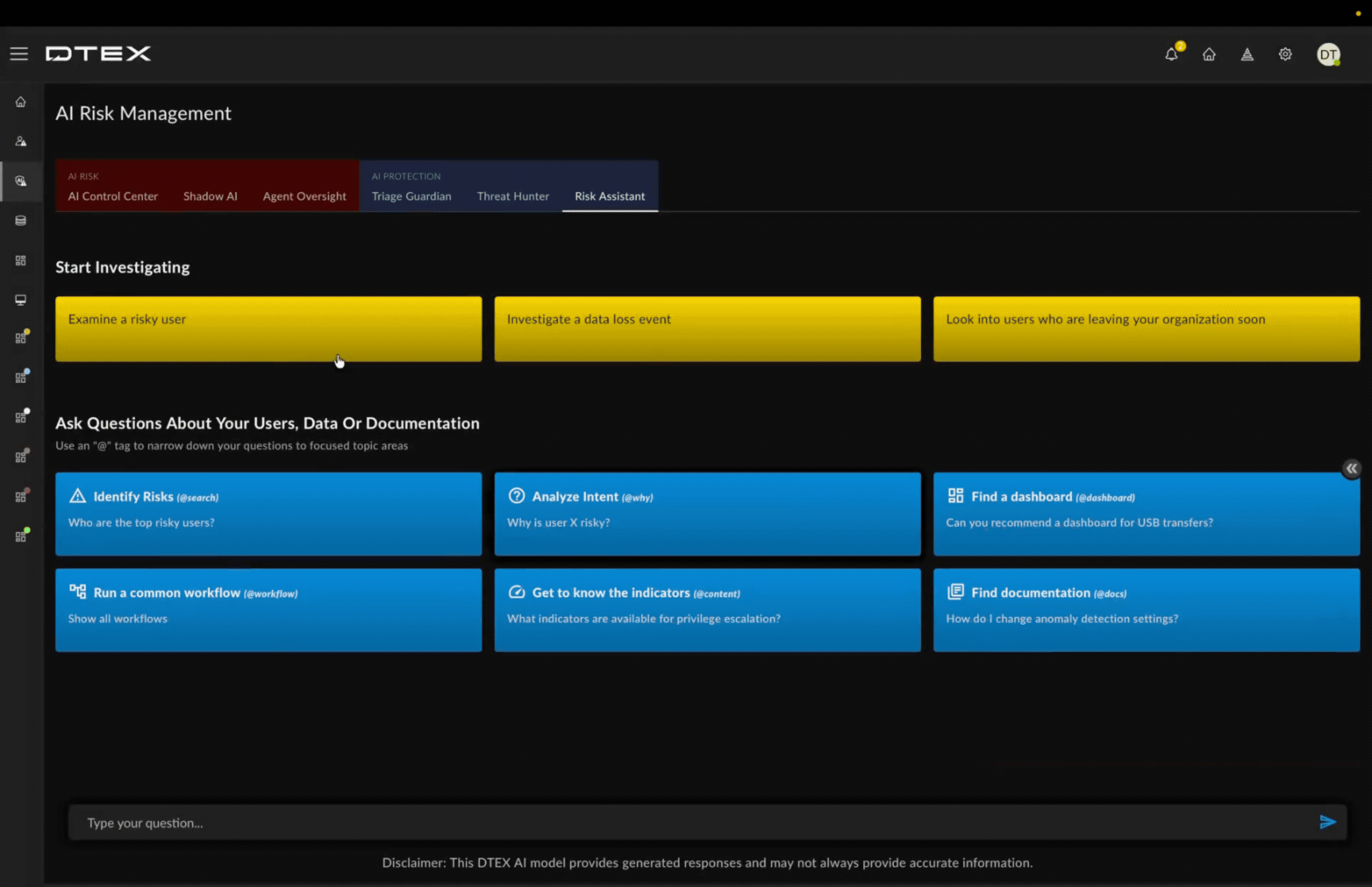This screenshot has height=887, width=1372.
Task: Click workflow icon on Run a common workflow
Action: pyautogui.click(x=77, y=592)
